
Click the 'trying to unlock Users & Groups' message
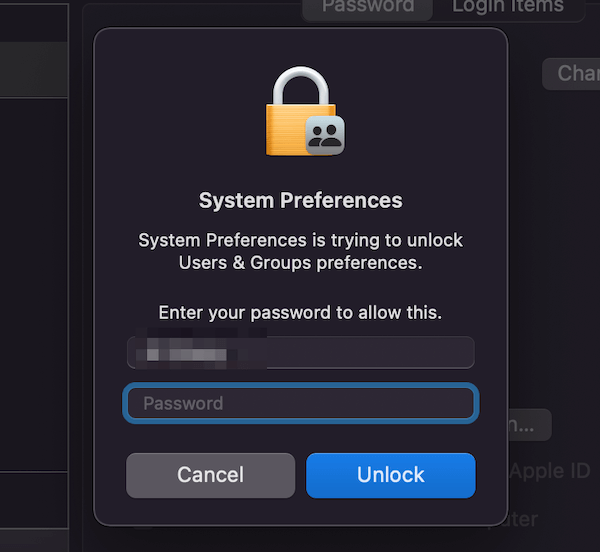(301, 251)
